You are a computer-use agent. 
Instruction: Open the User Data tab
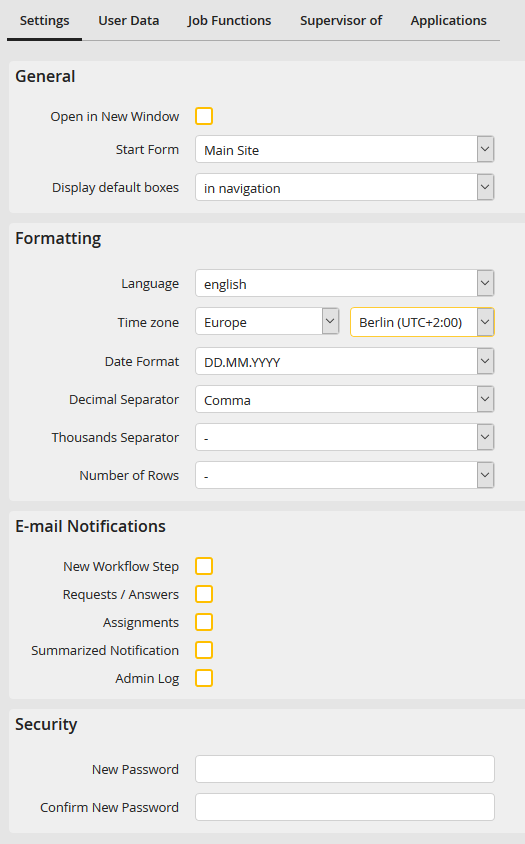pos(129,21)
